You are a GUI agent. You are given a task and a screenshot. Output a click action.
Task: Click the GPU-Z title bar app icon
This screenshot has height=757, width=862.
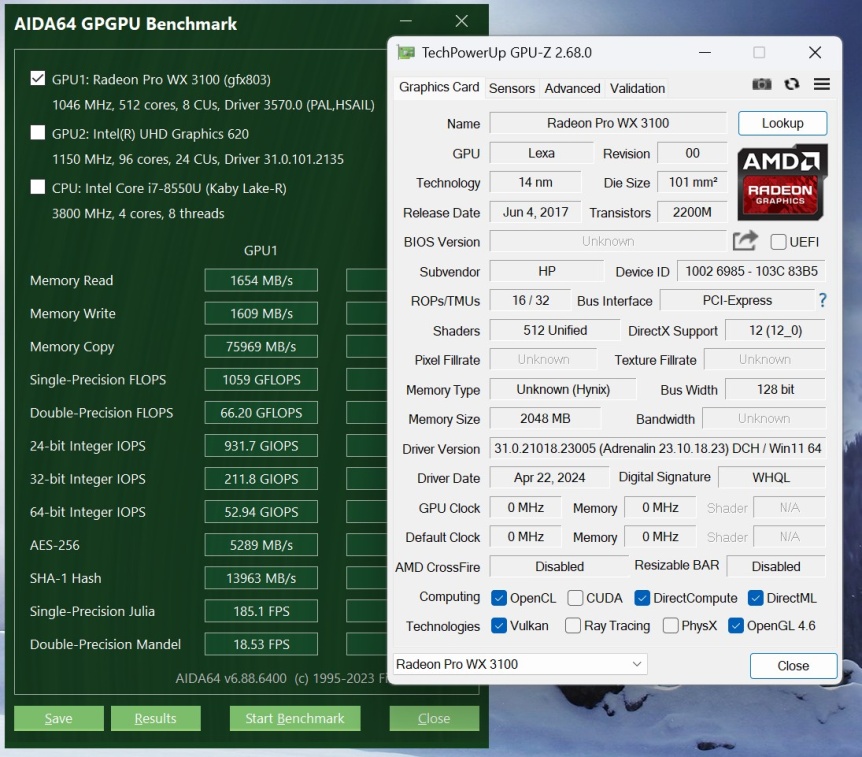pyautogui.click(x=406, y=52)
